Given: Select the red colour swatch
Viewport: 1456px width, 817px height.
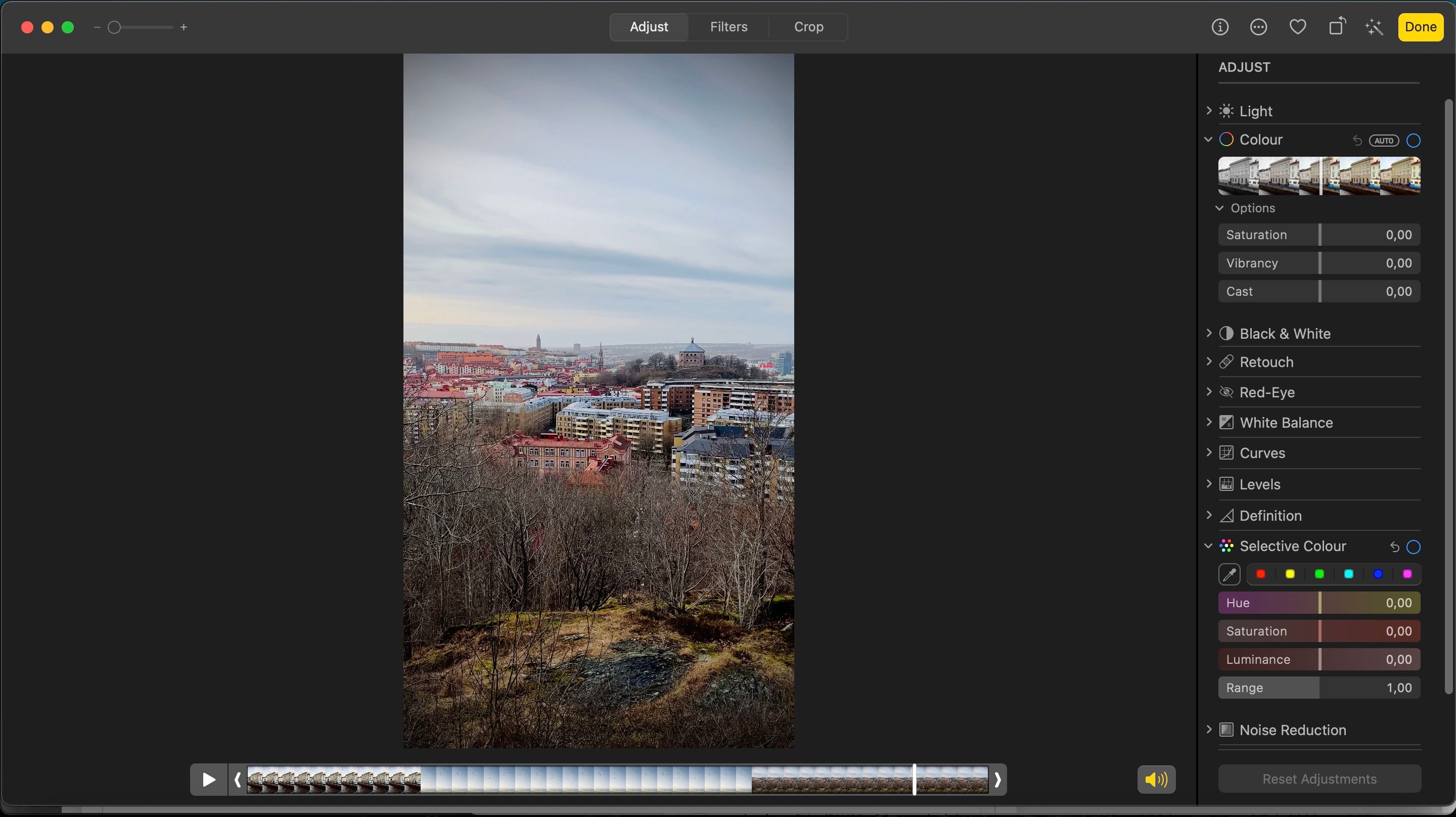Looking at the screenshot, I should click(1260, 574).
